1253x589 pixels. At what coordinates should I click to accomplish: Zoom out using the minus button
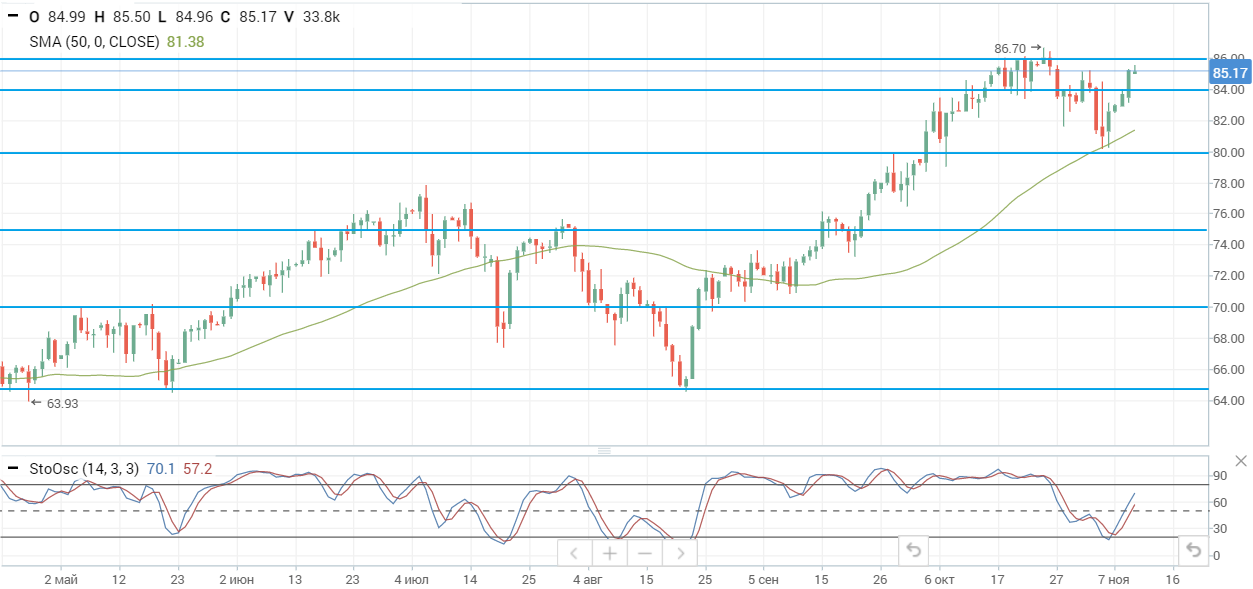pyautogui.click(x=644, y=553)
